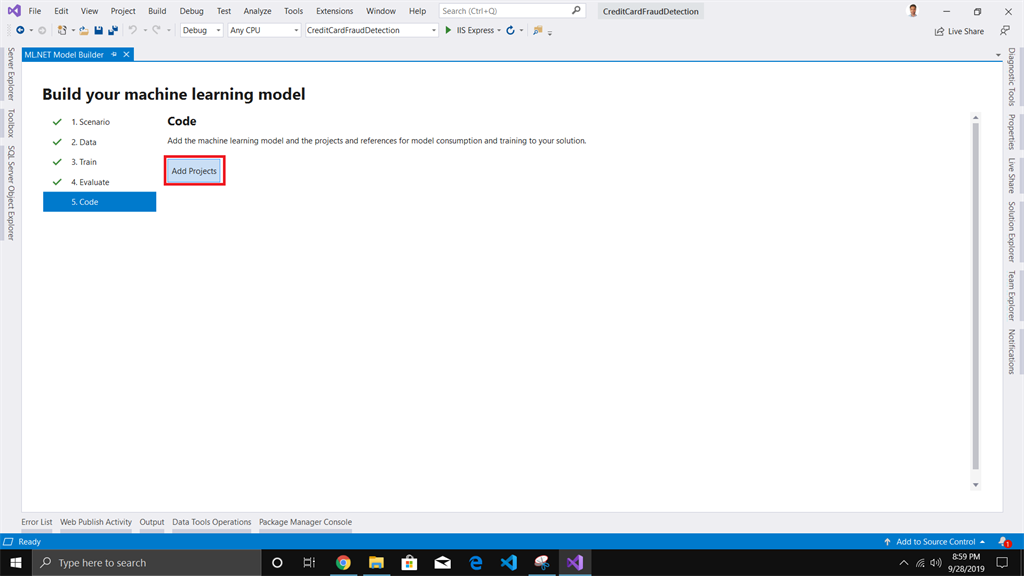This screenshot has width=1024, height=576.
Task: Open the user account profile picture
Action: (x=913, y=10)
